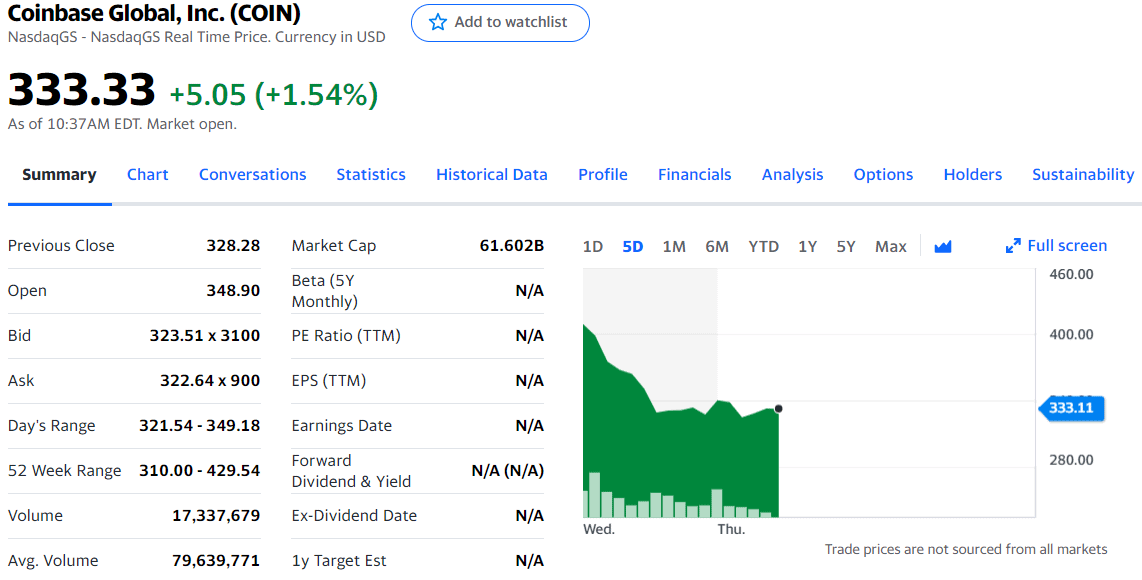Screen dimensions: 1142x580
Task: Open the Sustainability tab
Action: pos(1083,175)
